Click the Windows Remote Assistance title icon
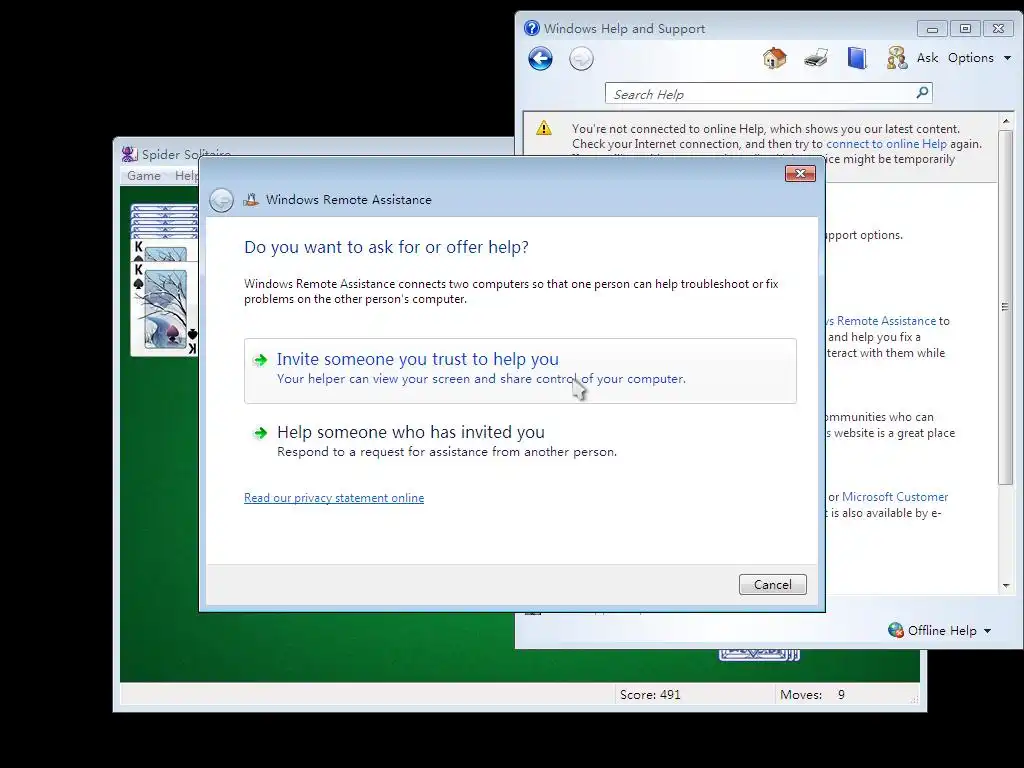The height and width of the screenshot is (768, 1024). pyautogui.click(x=251, y=200)
